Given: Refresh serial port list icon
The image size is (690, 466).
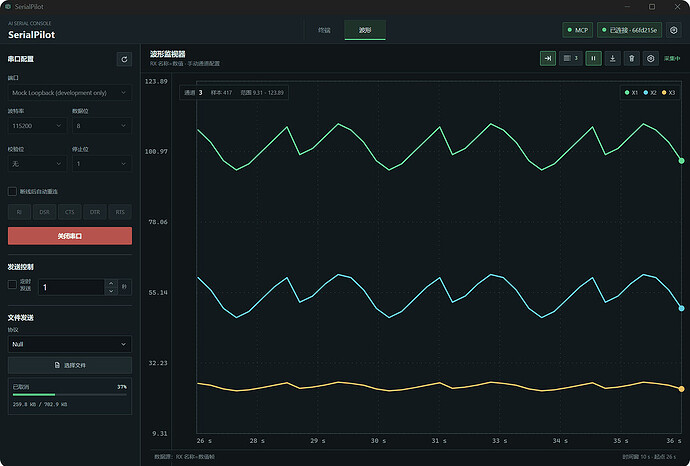Looking at the screenshot, I should [x=124, y=59].
